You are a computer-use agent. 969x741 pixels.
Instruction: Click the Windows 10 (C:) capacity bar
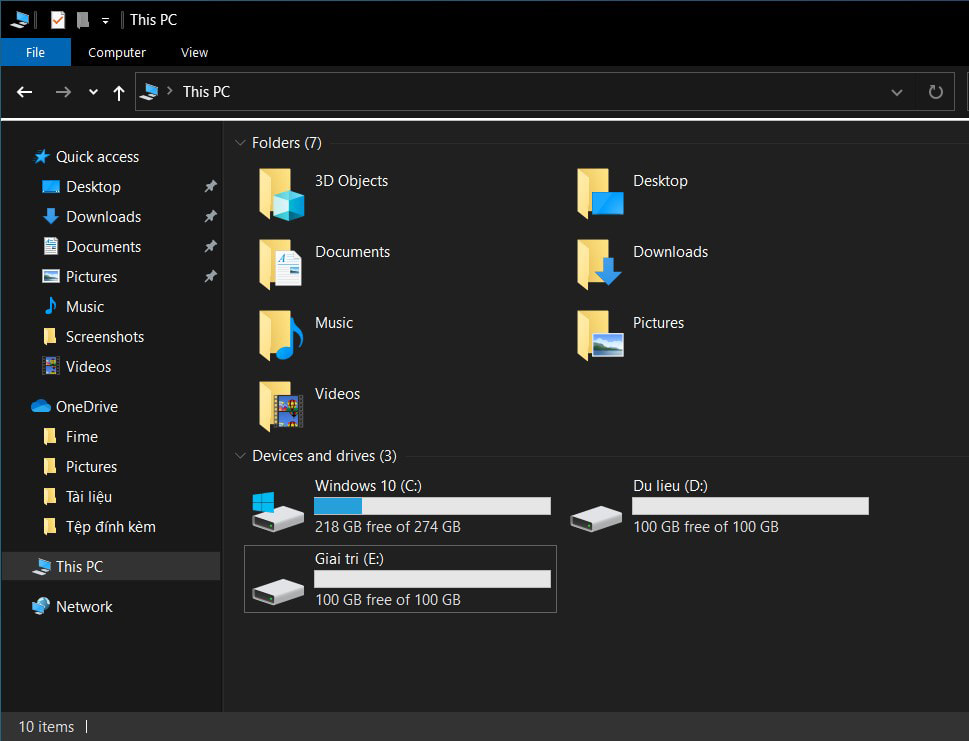point(432,505)
